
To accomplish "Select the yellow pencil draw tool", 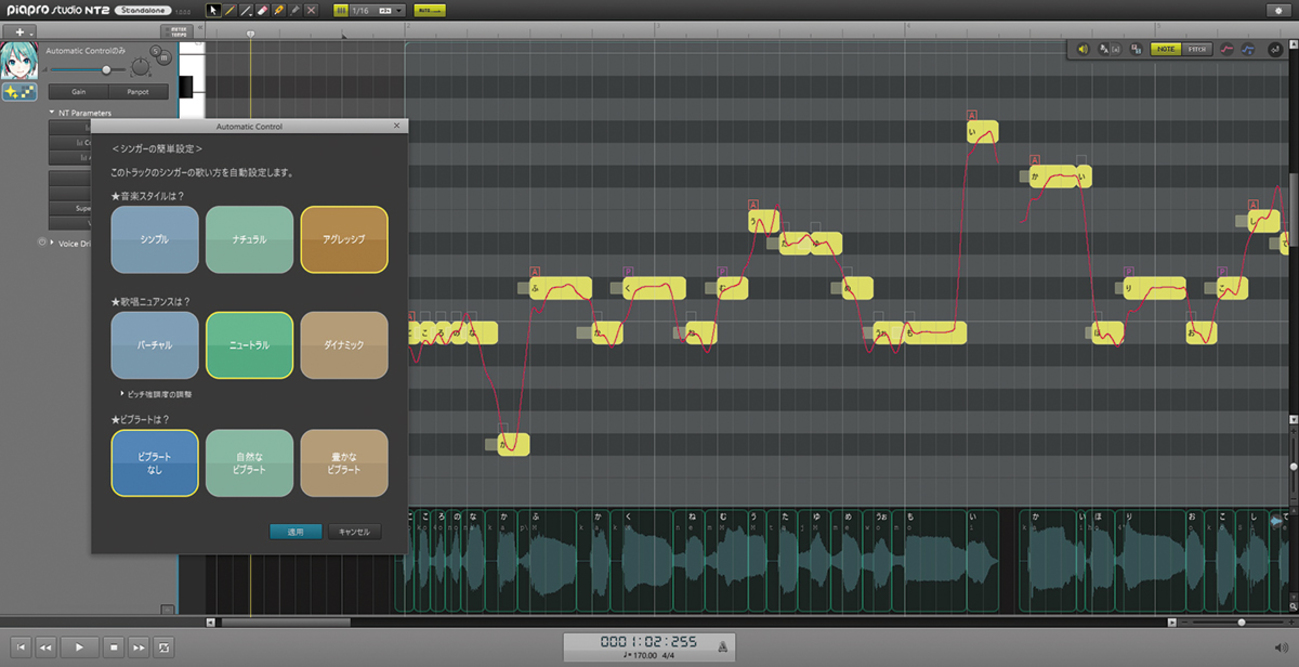I will tap(229, 10).
